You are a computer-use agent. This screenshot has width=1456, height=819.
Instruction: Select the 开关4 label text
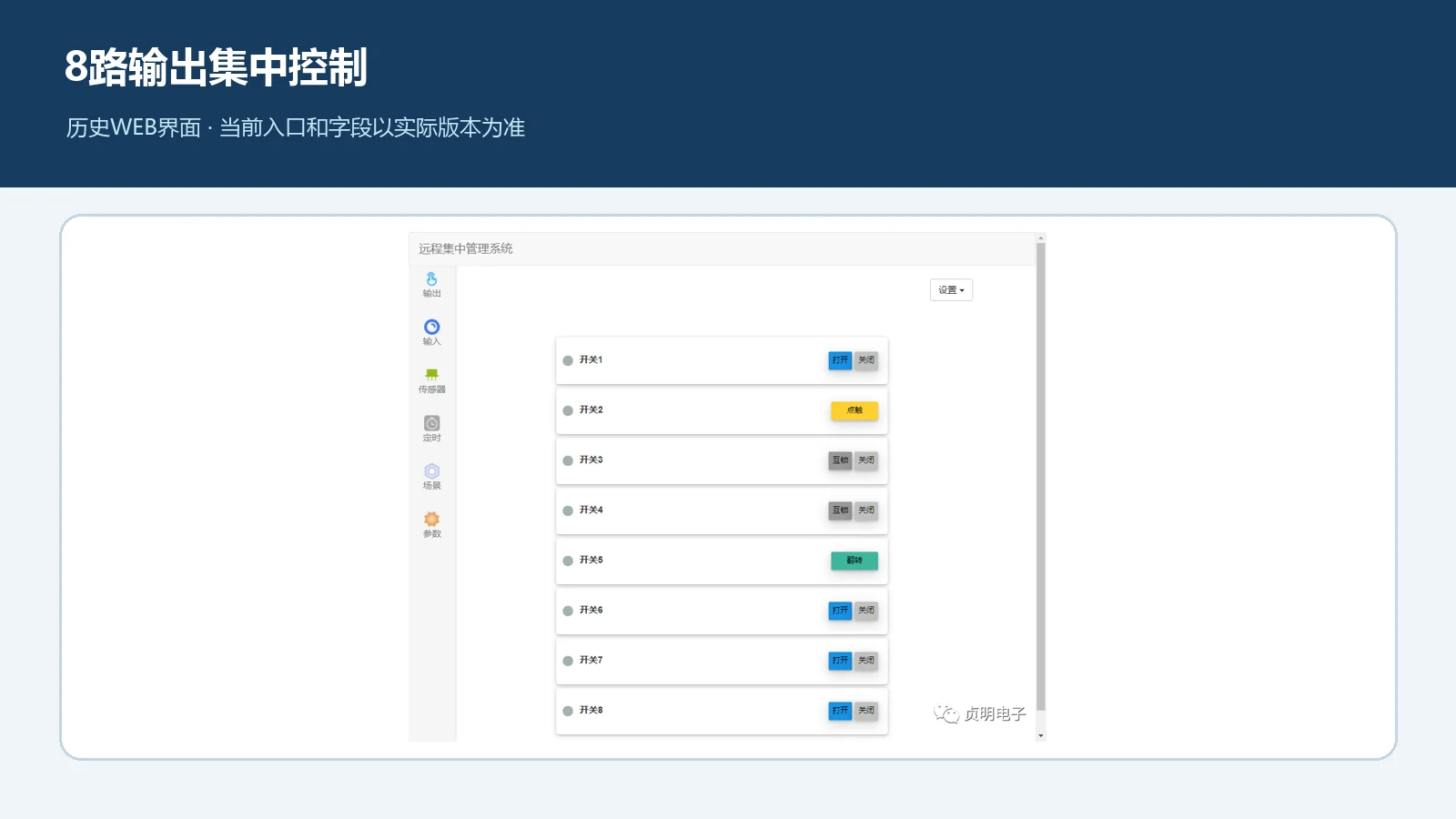pyautogui.click(x=591, y=511)
